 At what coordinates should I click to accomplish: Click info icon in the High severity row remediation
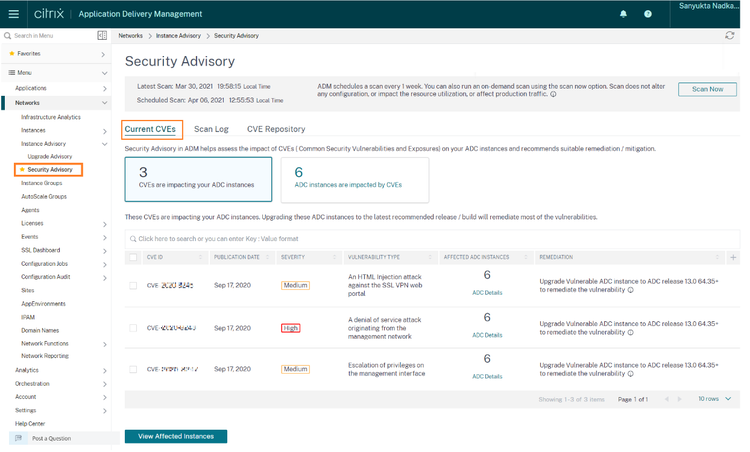[630, 332]
